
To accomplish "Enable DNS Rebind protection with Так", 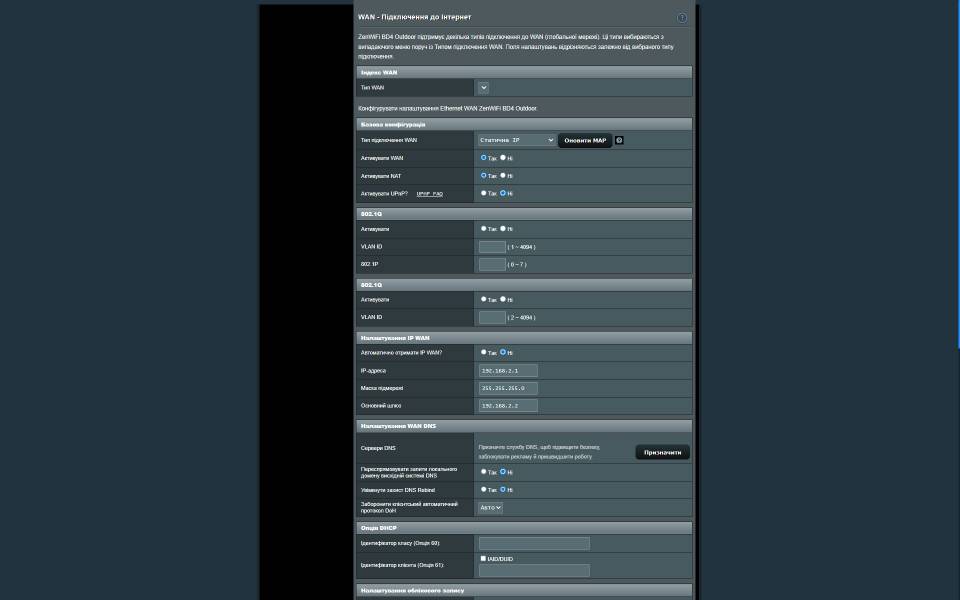I will click(x=484, y=489).
